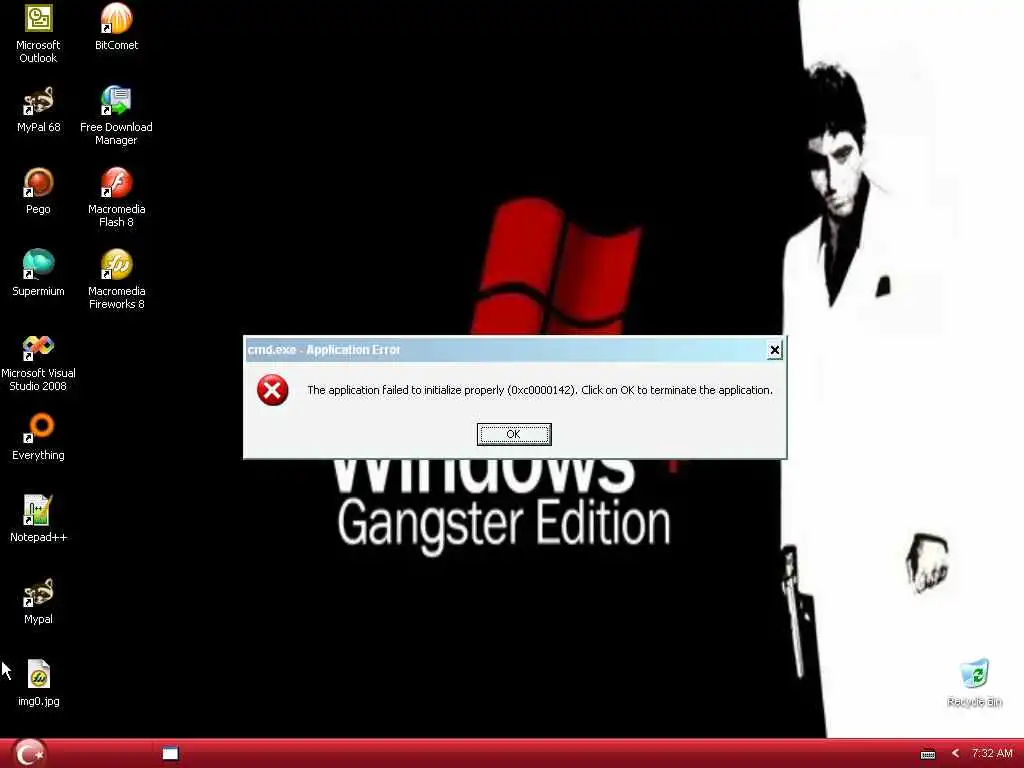Open the Start menu flag button
This screenshot has height=768, width=1024.
pos(29,753)
